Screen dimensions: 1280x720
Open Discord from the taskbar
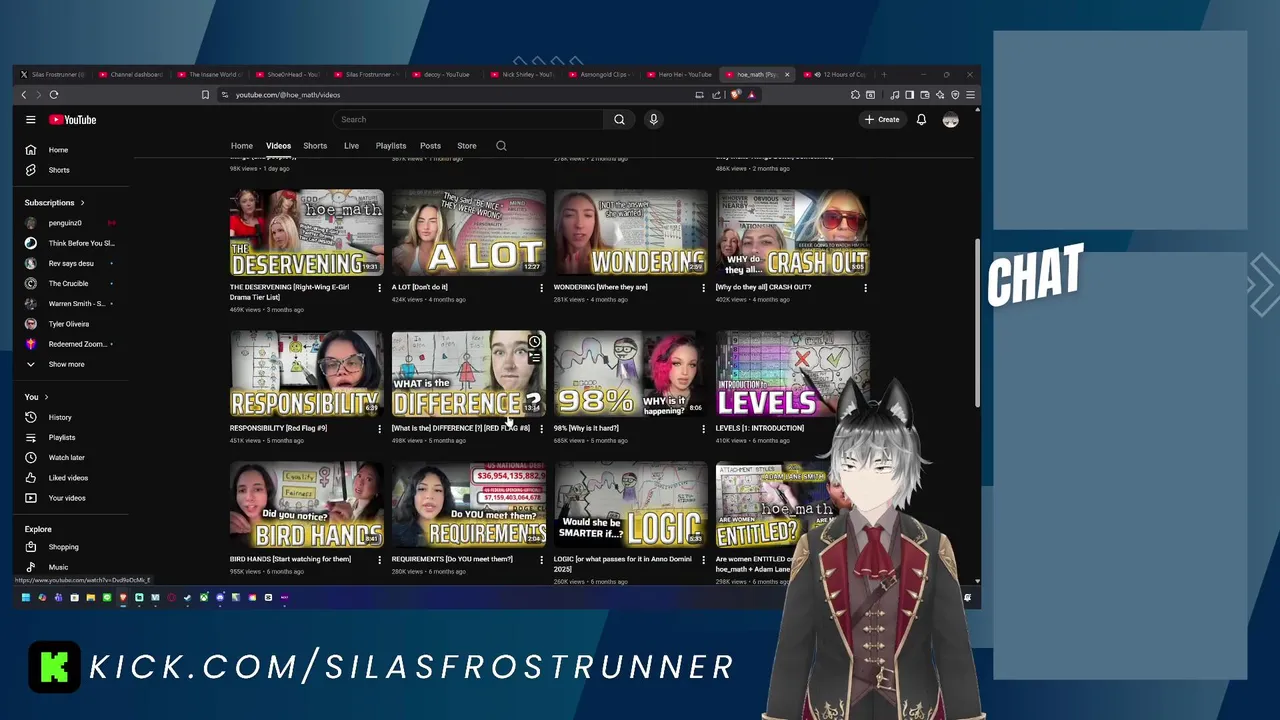(220, 598)
